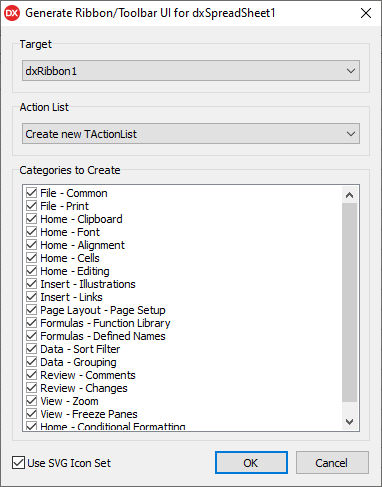
Task: Expand the Action List combo box
Action: (x=191, y=134)
